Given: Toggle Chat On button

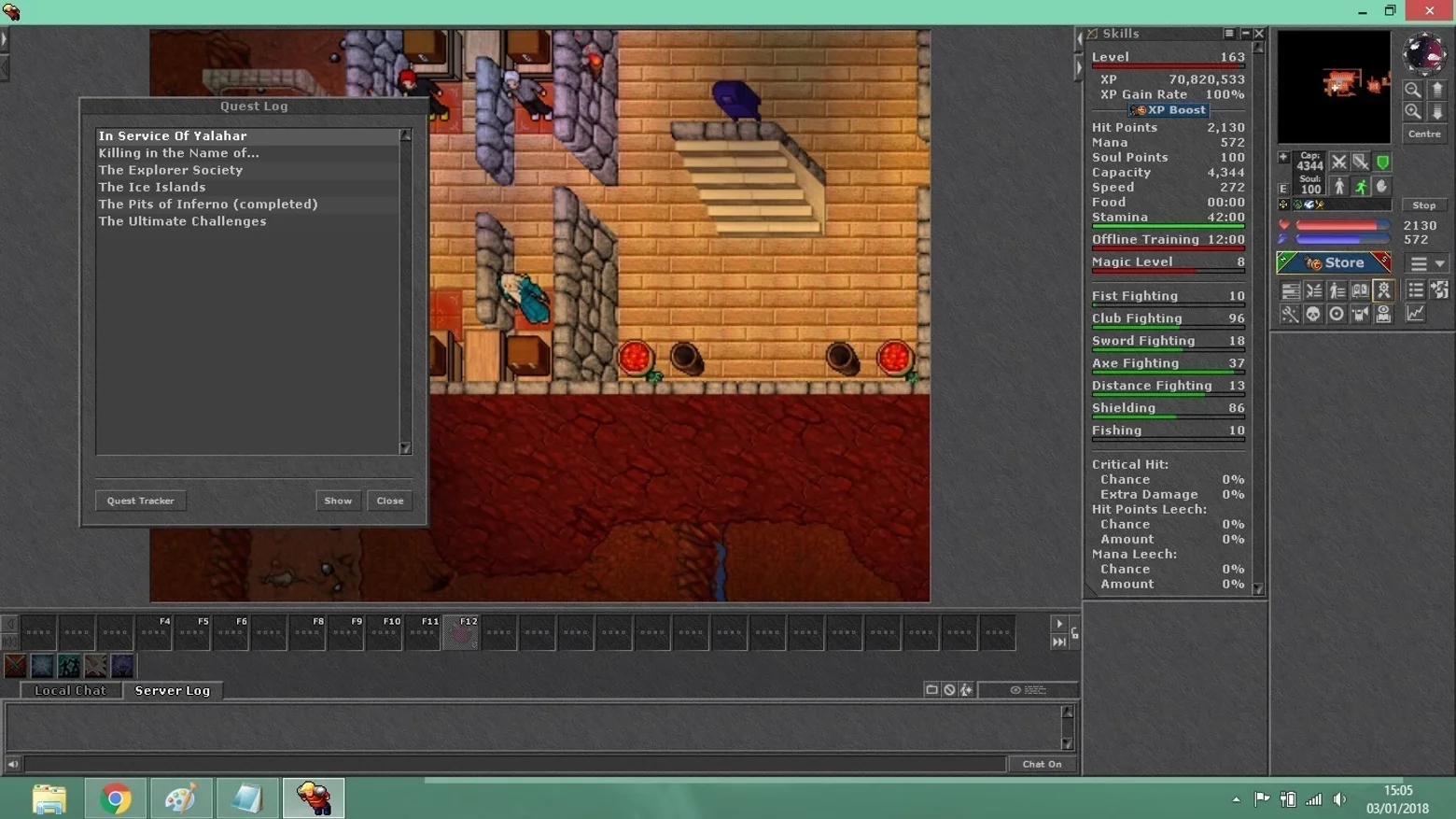Looking at the screenshot, I should click(1043, 764).
